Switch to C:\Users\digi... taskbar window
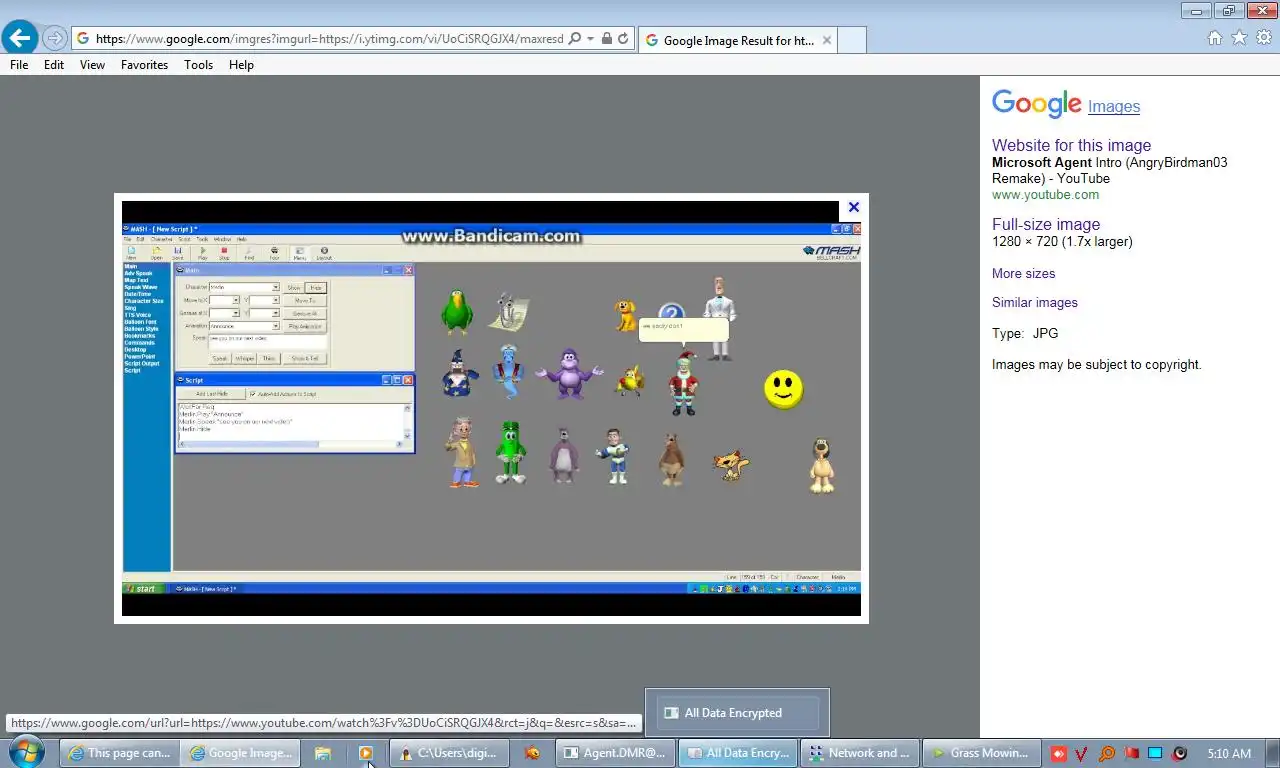The height and width of the screenshot is (768, 1280). tap(449, 753)
